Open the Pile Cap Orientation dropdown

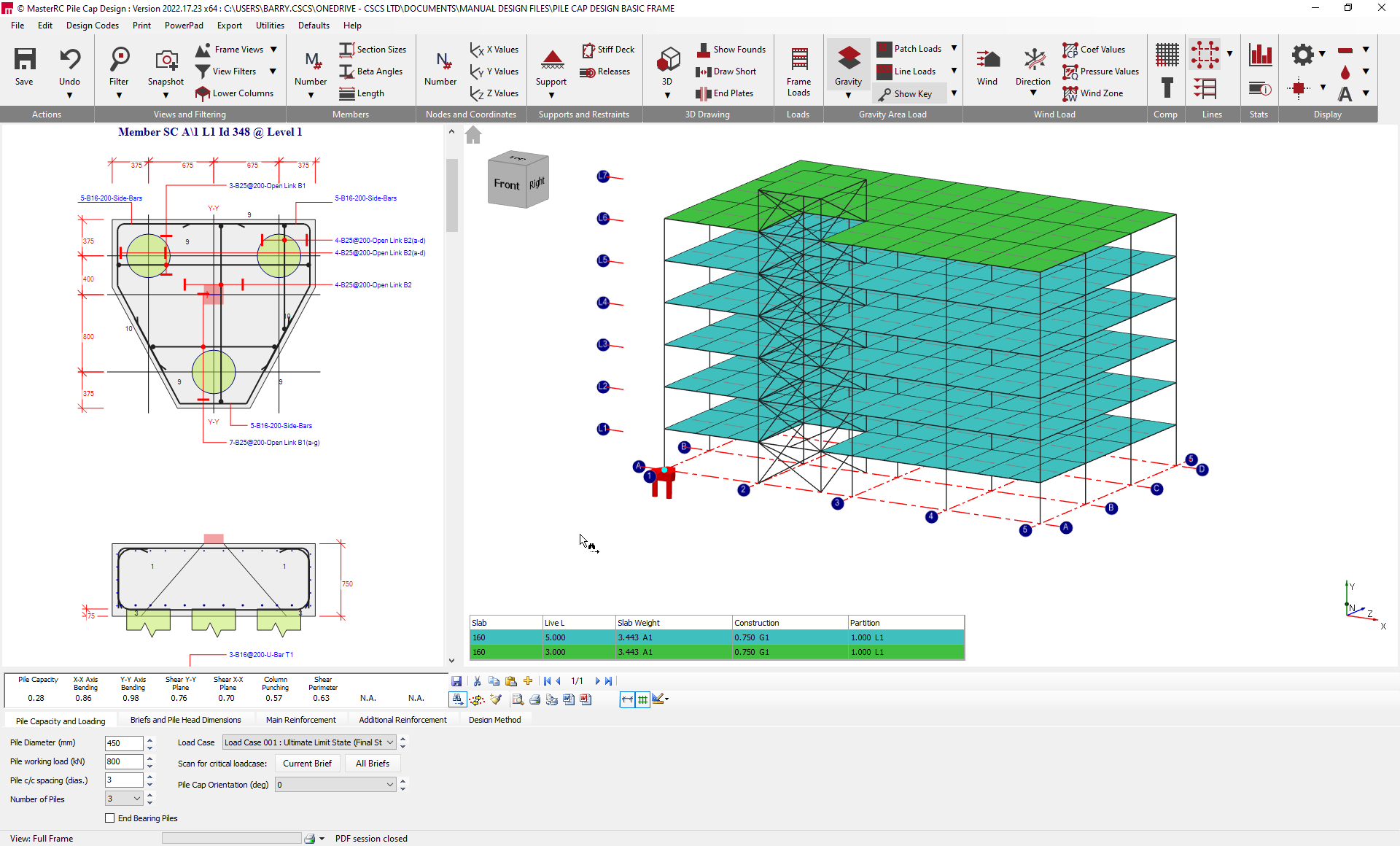390,785
